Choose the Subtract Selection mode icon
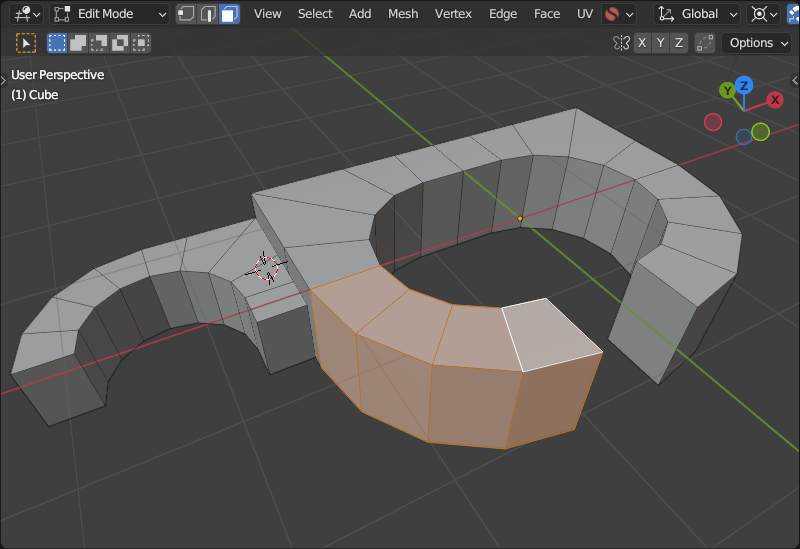 point(98,43)
